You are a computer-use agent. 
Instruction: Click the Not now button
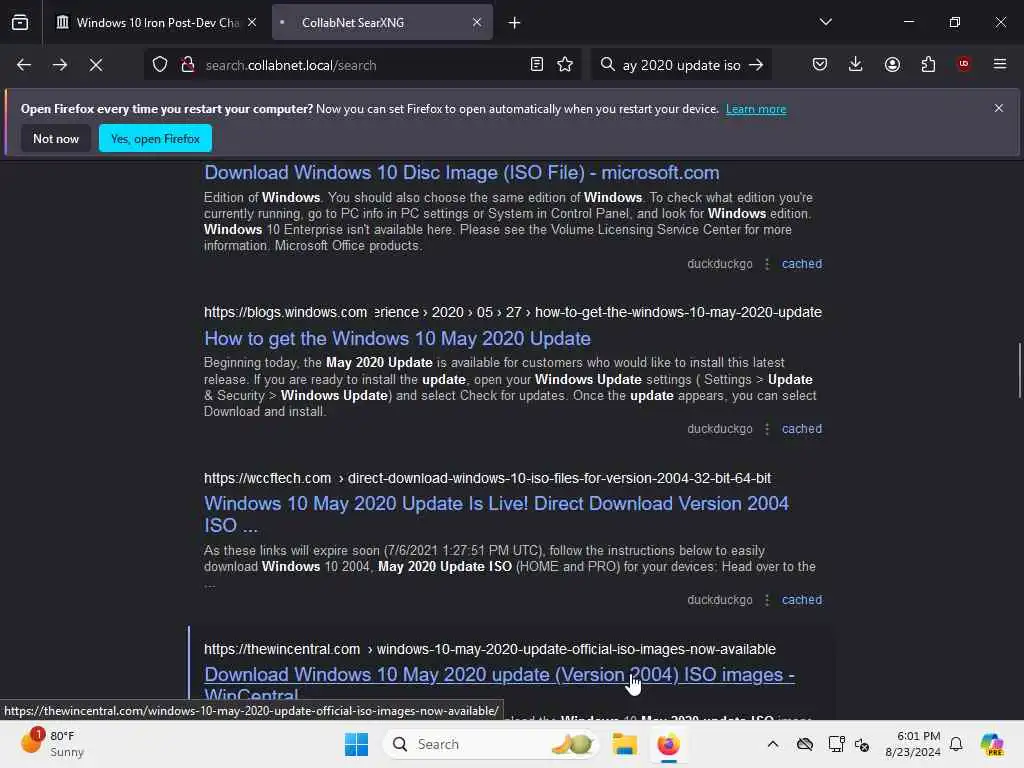(x=56, y=138)
